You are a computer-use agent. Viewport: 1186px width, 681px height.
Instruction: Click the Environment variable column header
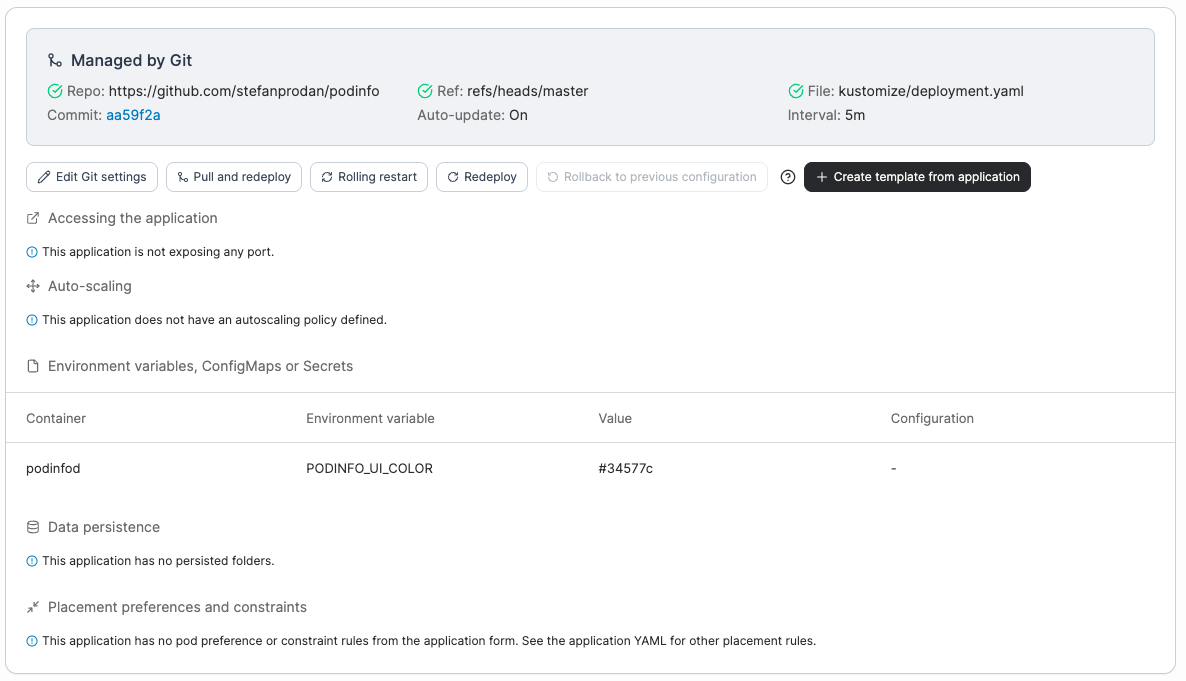370,418
